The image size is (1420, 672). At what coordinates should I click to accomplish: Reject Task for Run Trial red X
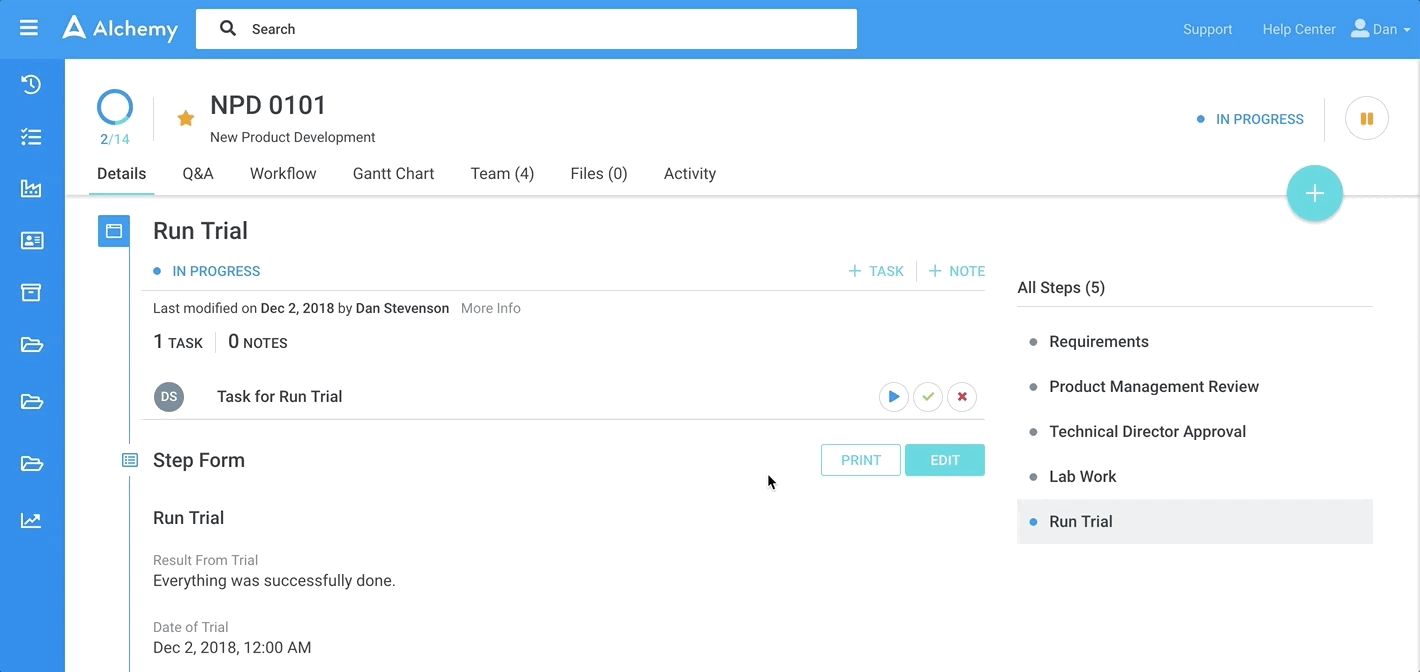point(962,397)
